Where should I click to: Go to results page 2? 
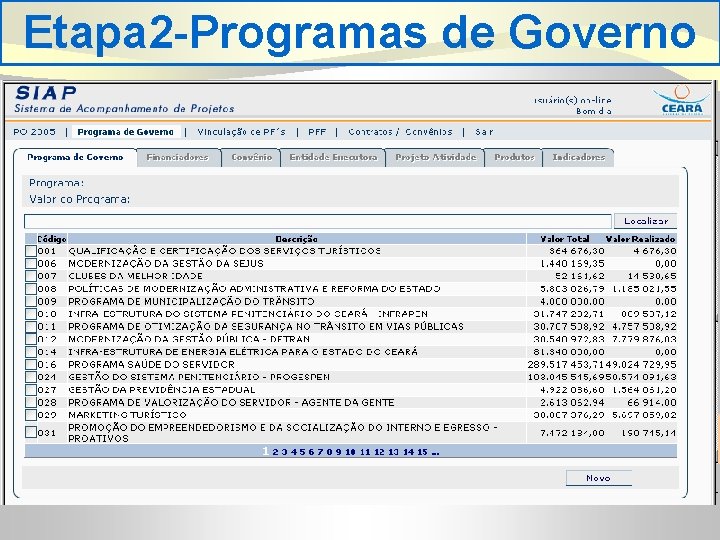[275, 452]
